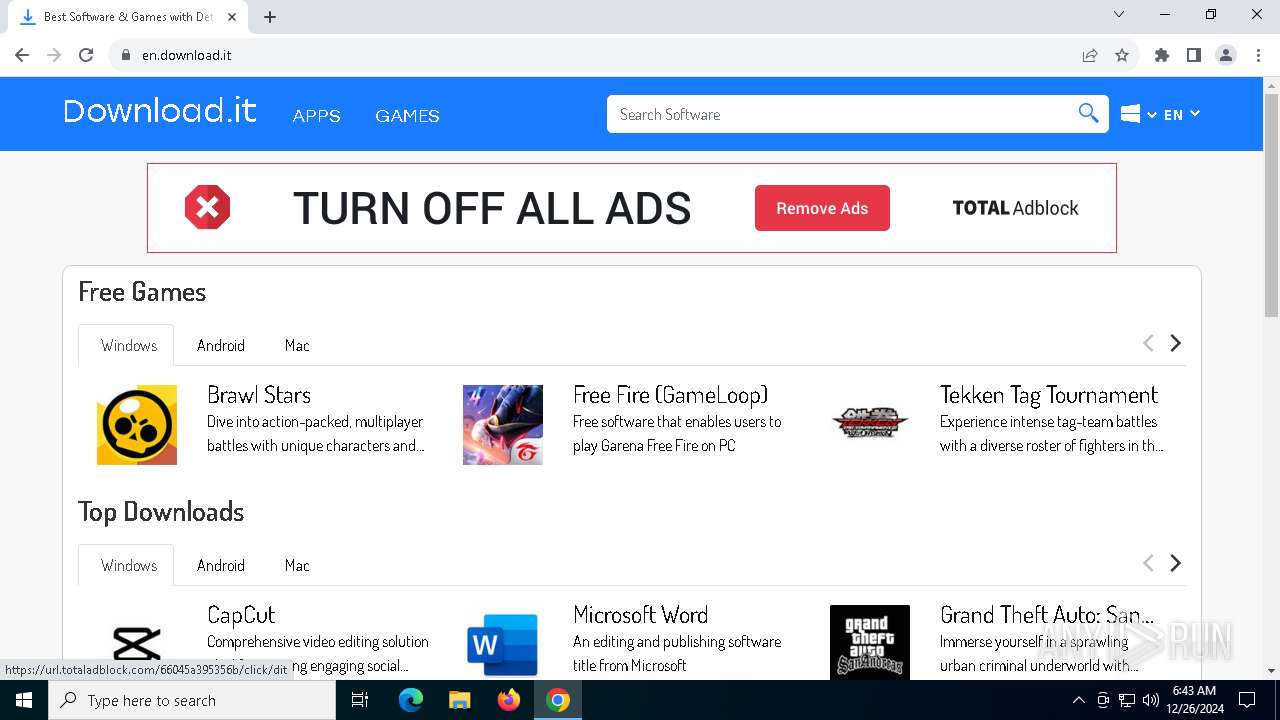The width and height of the screenshot is (1280, 720).
Task: Click the share page icon in address bar
Action: click(x=1090, y=55)
